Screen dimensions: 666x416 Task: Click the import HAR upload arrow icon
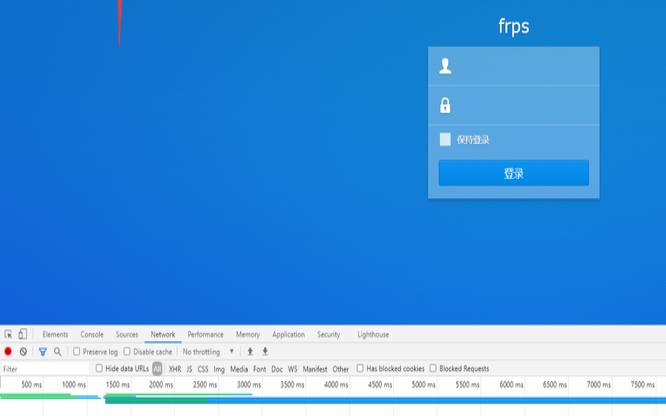(250, 351)
